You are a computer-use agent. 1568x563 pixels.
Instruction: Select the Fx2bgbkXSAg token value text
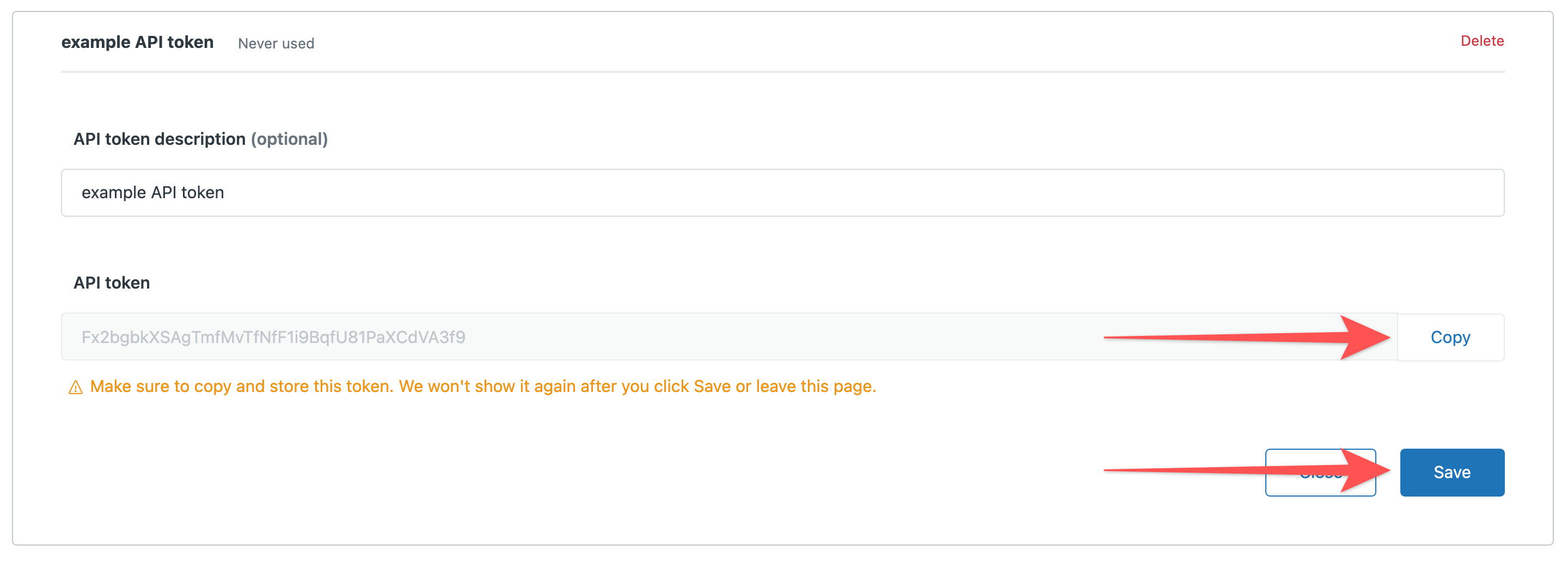pyautogui.click(x=273, y=337)
